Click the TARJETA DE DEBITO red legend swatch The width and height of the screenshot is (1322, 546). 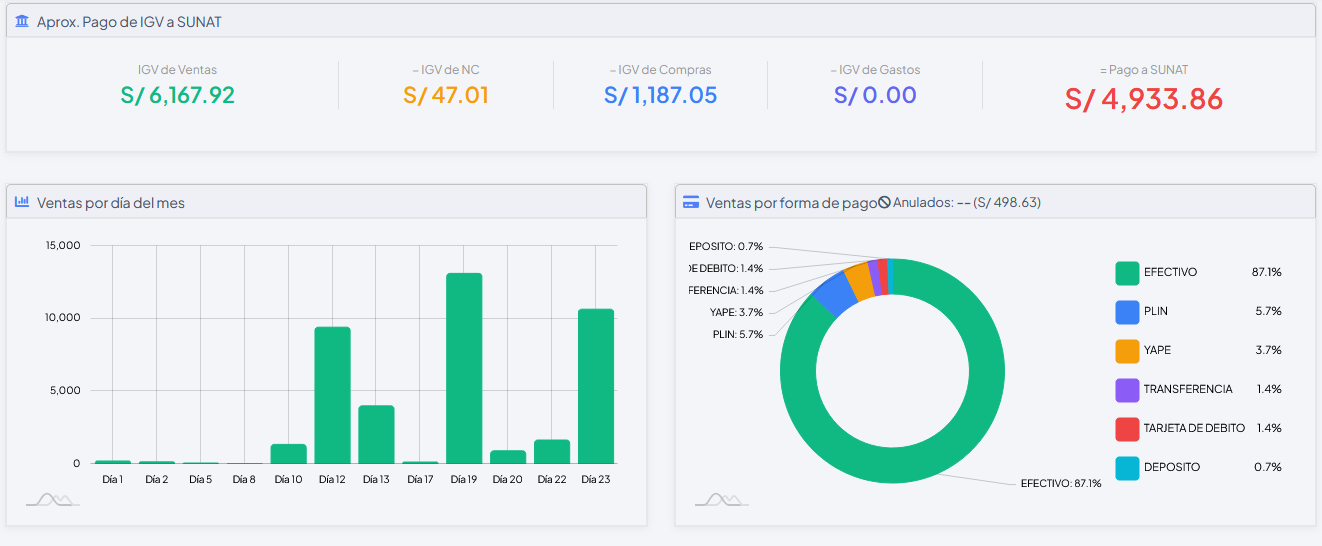point(1127,428)
